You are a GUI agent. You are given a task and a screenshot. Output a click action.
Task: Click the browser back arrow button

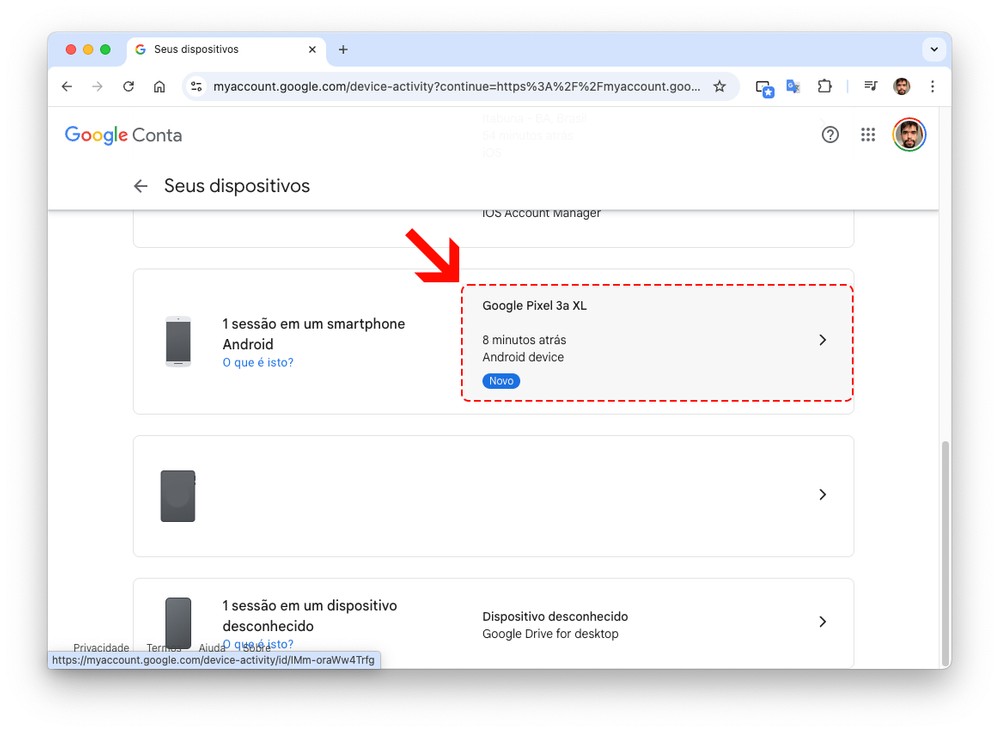click(67, 87)
